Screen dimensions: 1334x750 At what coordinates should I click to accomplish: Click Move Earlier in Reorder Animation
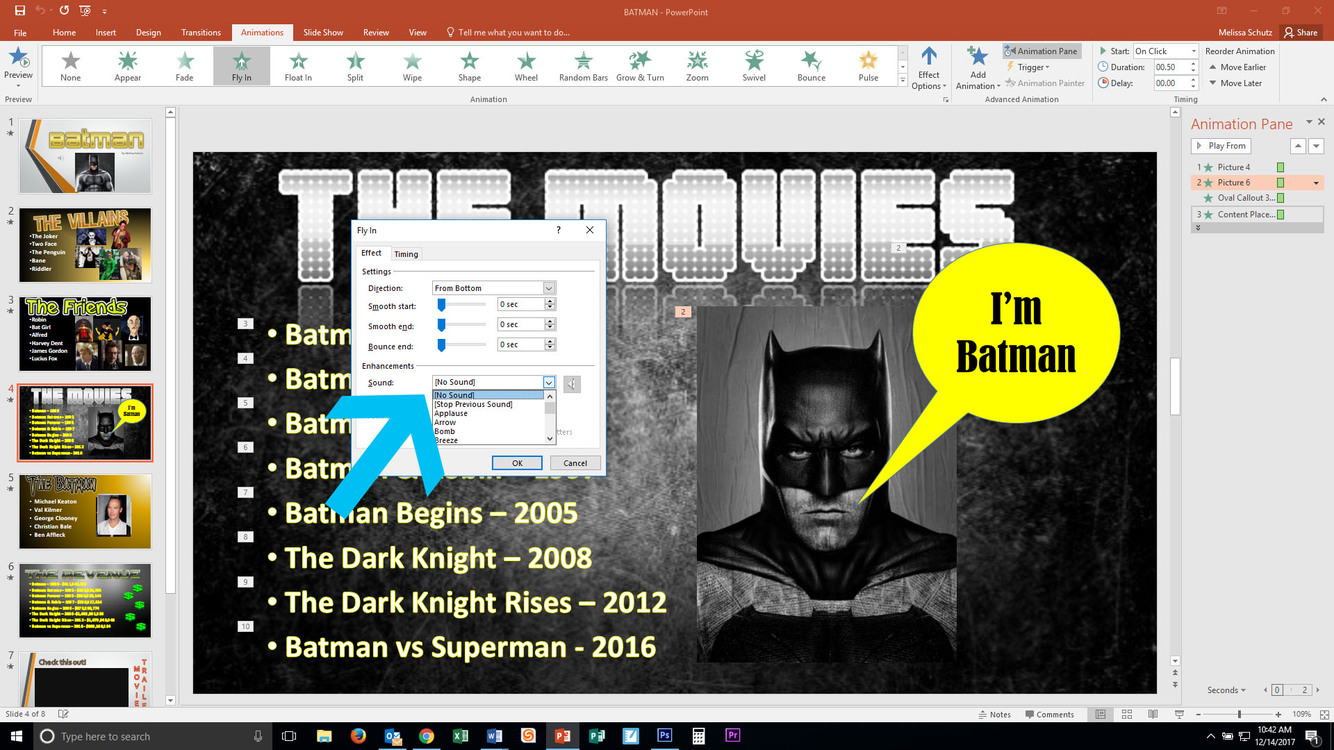point(1237,67)
